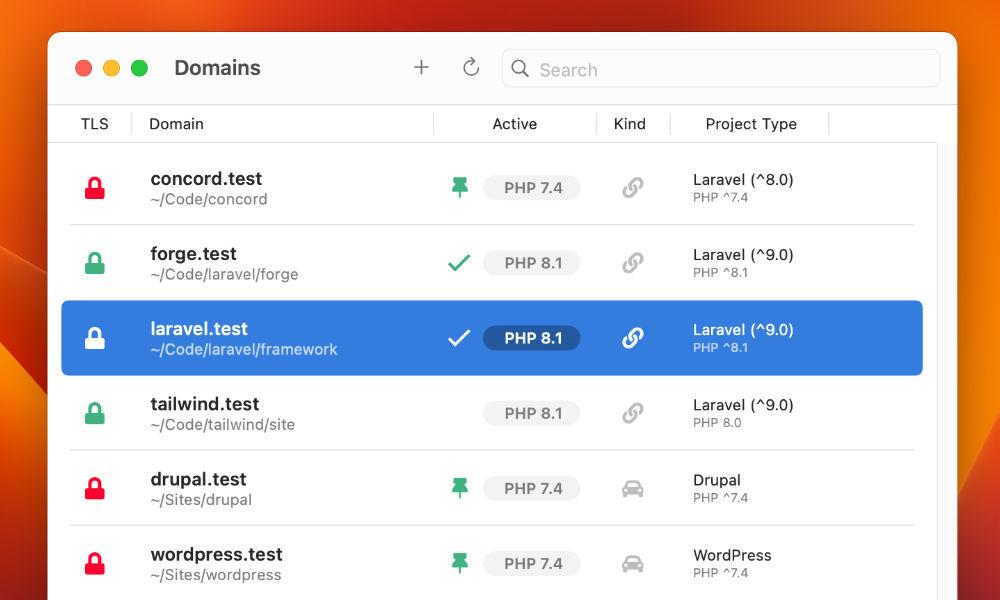Click the pin icon on concord.test row

[459, 187]
